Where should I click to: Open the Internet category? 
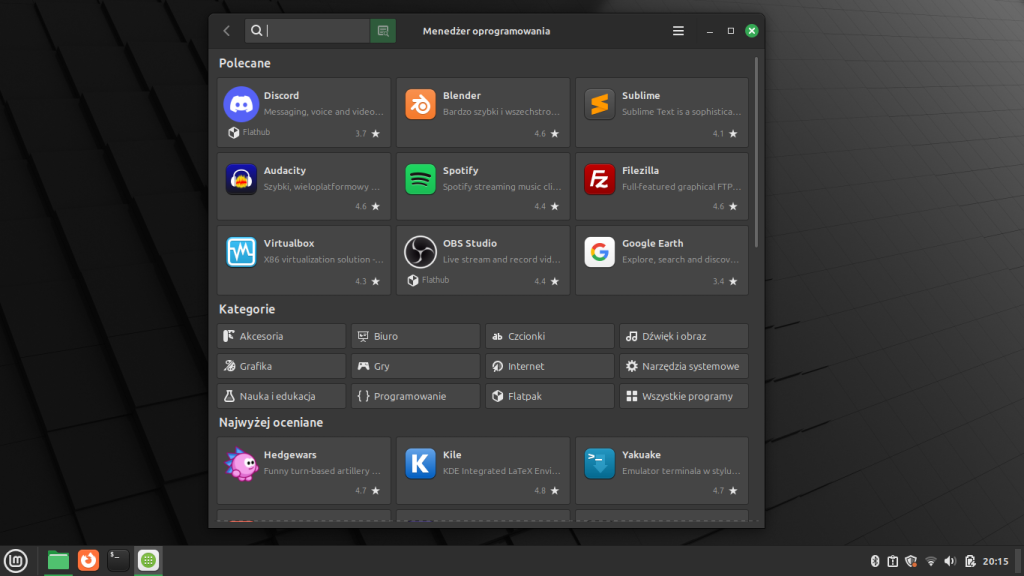click(550, 366)
